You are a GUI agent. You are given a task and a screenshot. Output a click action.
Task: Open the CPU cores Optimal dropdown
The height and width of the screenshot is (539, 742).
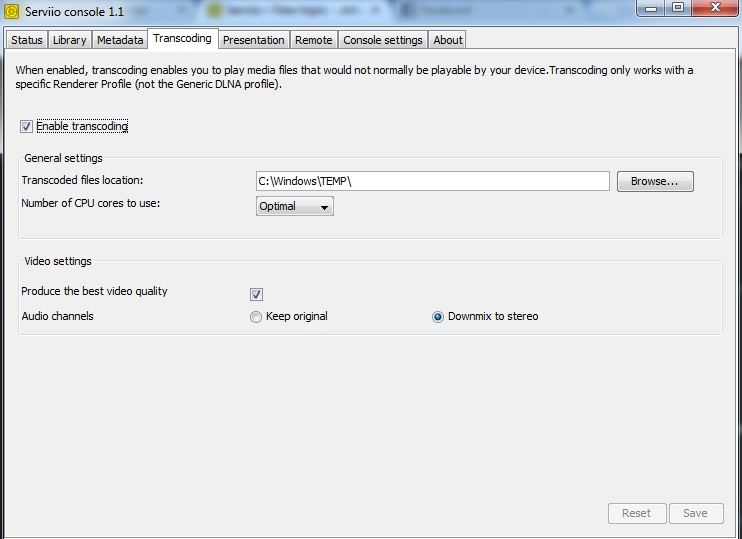[294, 207]
